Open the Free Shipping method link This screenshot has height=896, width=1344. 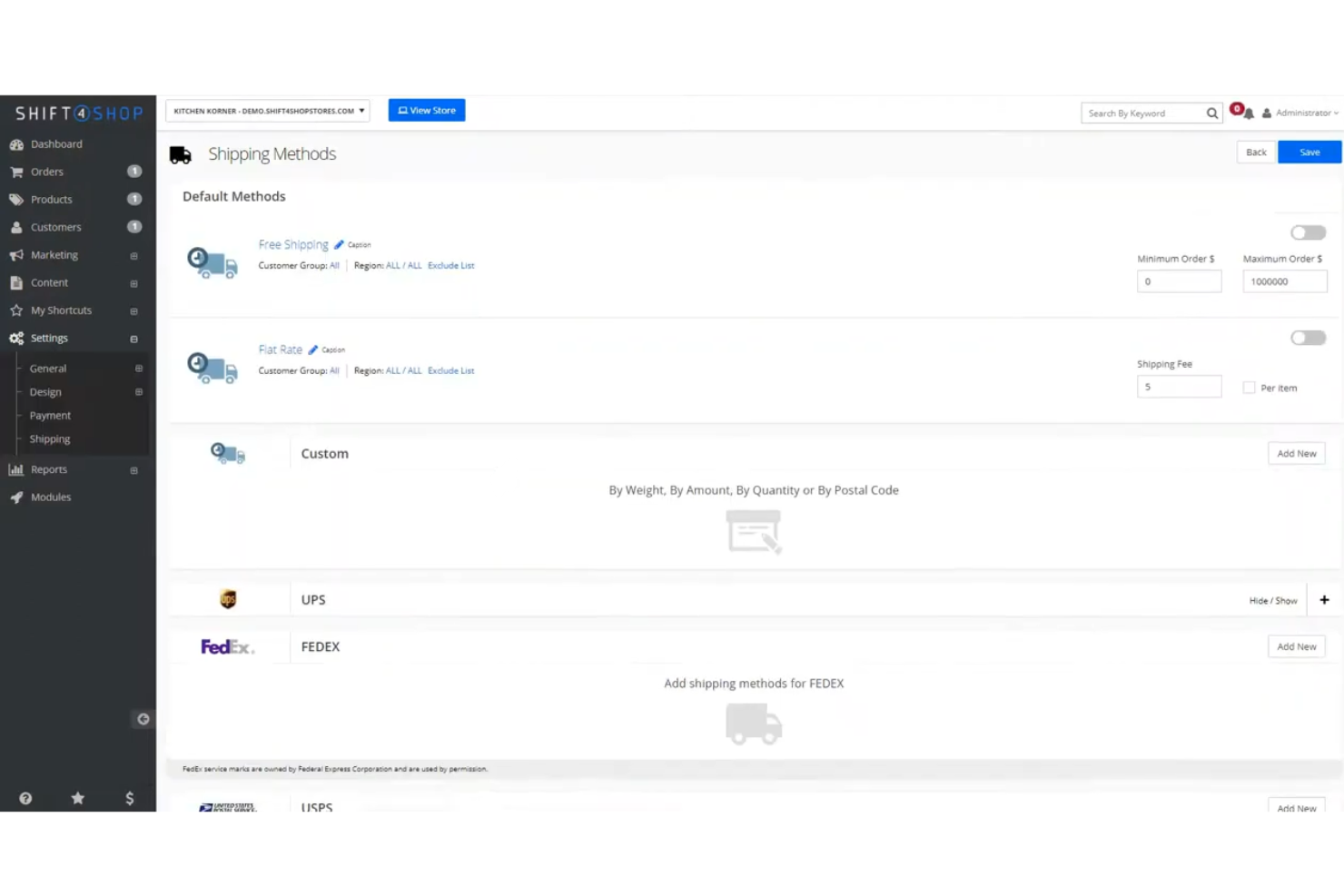[x=293, y=245]
